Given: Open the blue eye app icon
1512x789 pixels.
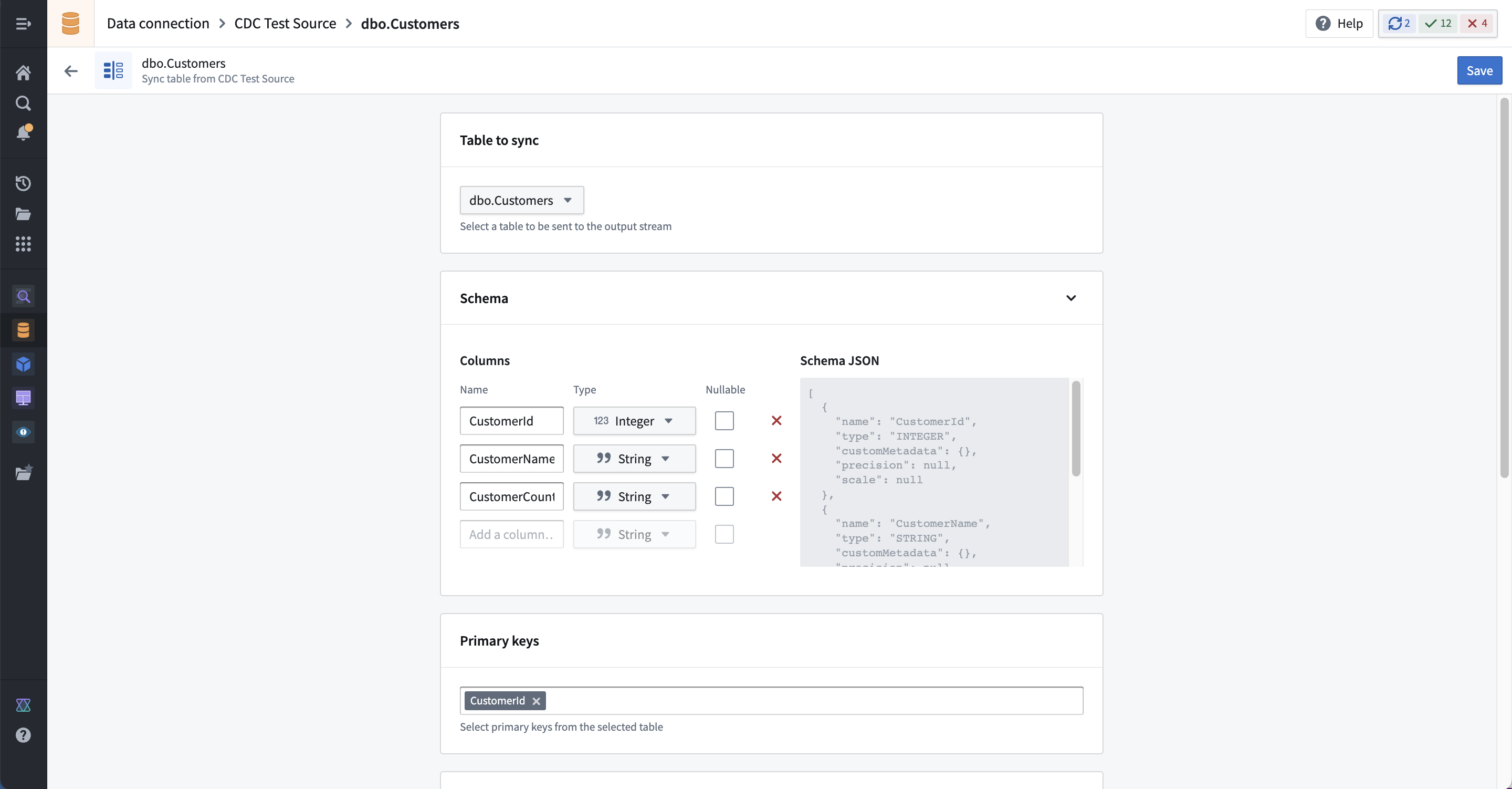Looking at the screenshot, I should (x=23, y=432).
